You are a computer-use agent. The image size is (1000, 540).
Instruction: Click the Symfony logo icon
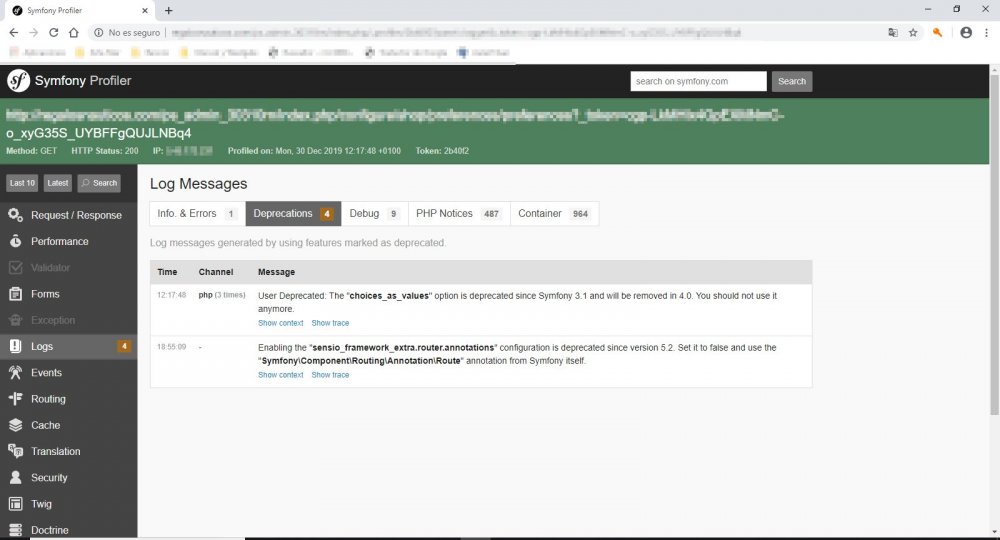18,81
